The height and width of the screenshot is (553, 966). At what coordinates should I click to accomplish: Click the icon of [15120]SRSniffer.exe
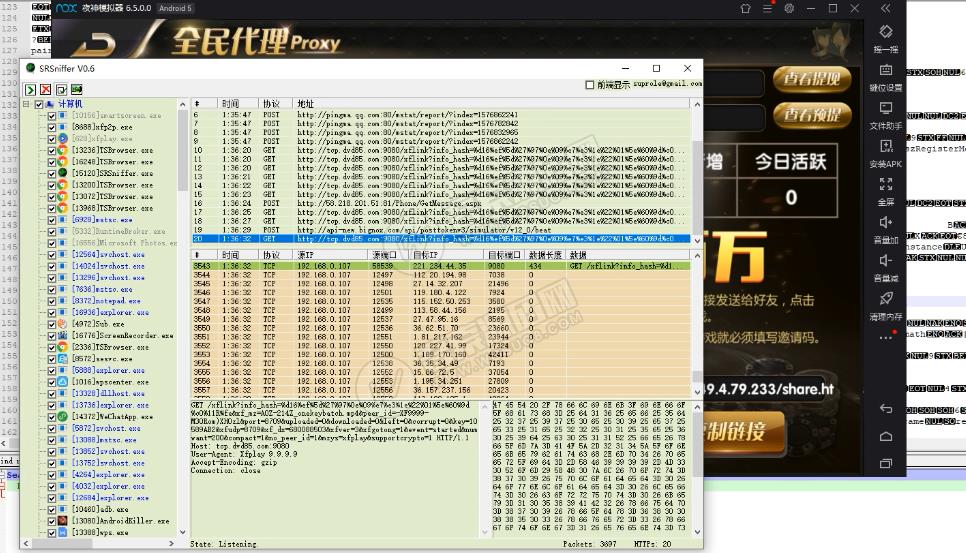63,173
